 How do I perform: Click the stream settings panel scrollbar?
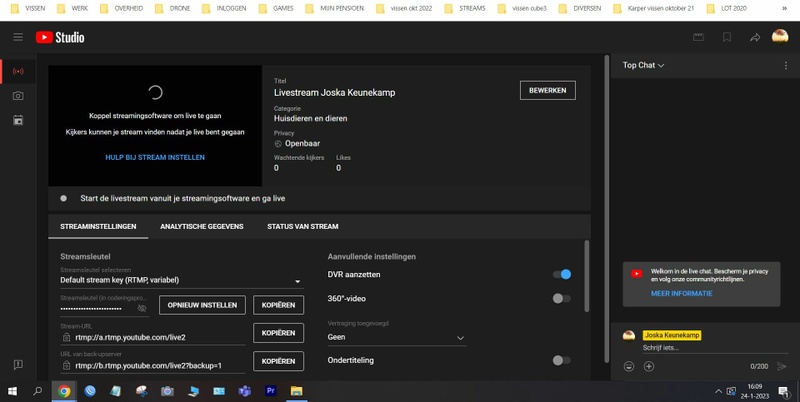[587, 276]
